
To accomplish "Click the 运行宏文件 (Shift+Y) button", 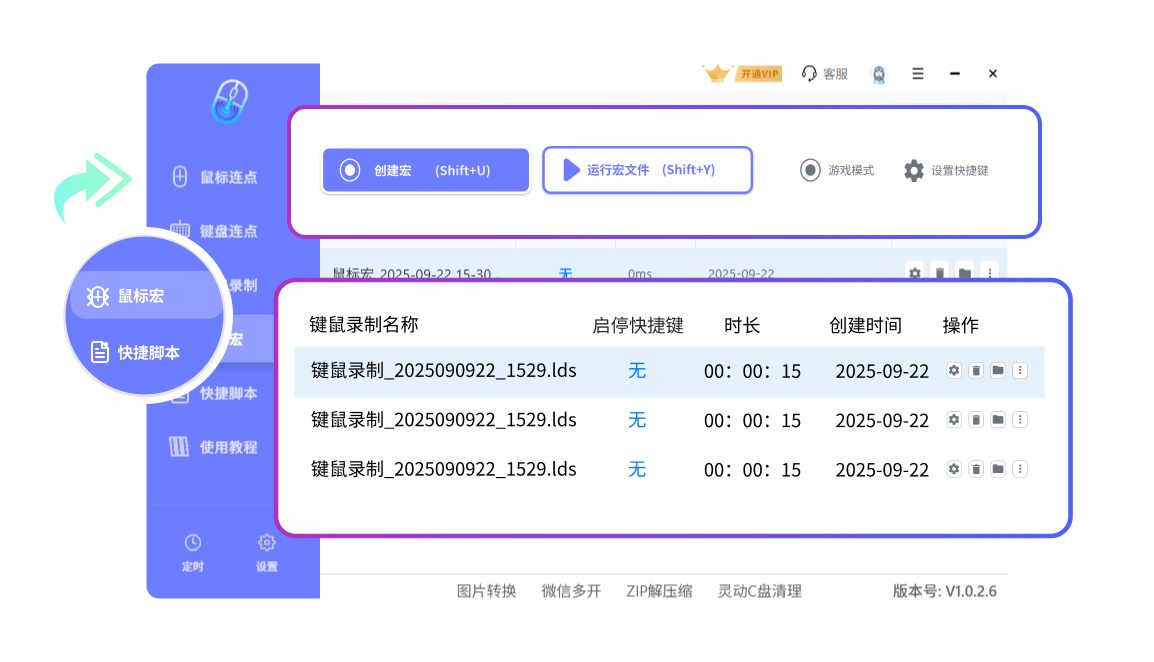I will click(647, 170).
